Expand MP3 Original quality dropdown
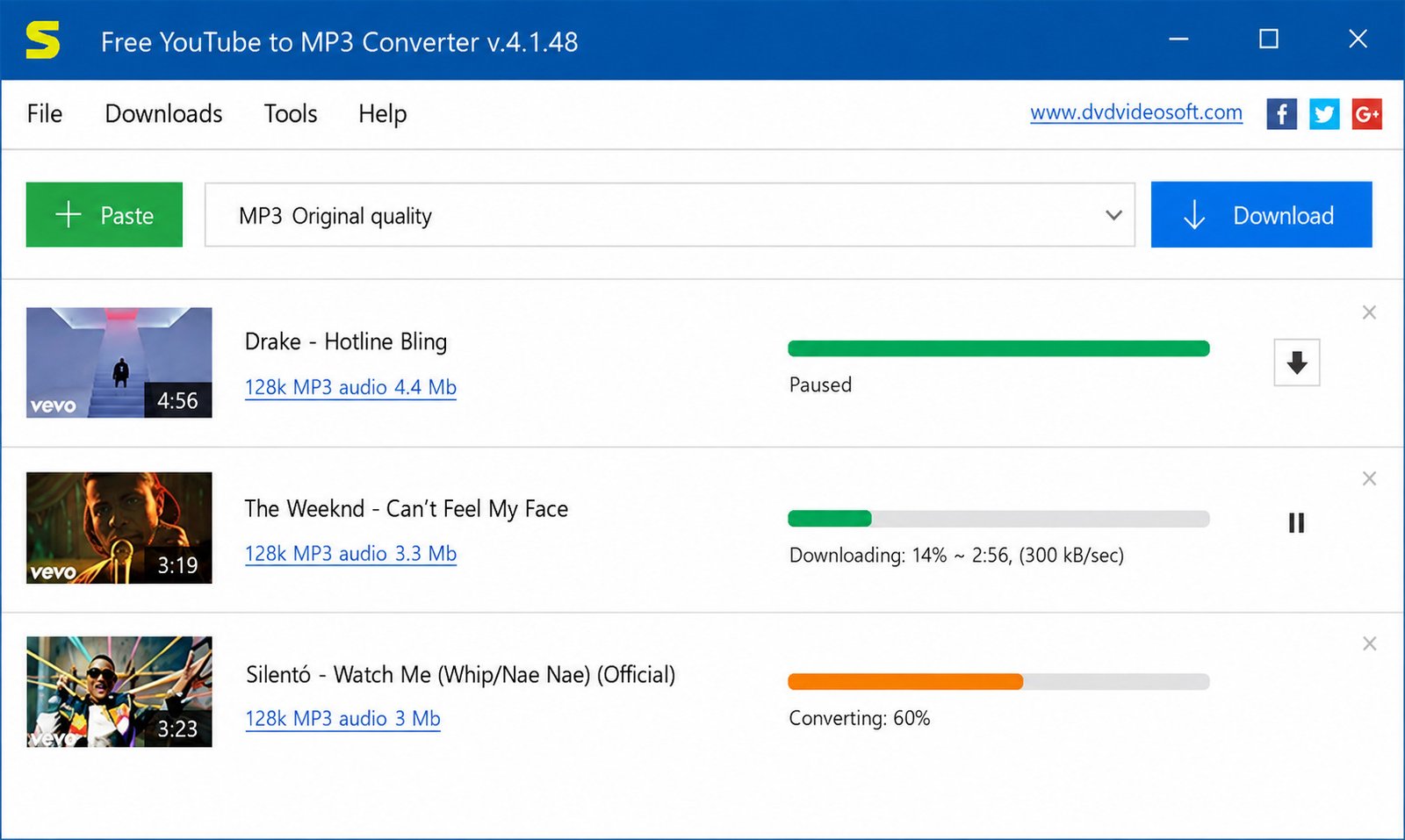The image size is (1405, 840). click(x=670, y=215)
